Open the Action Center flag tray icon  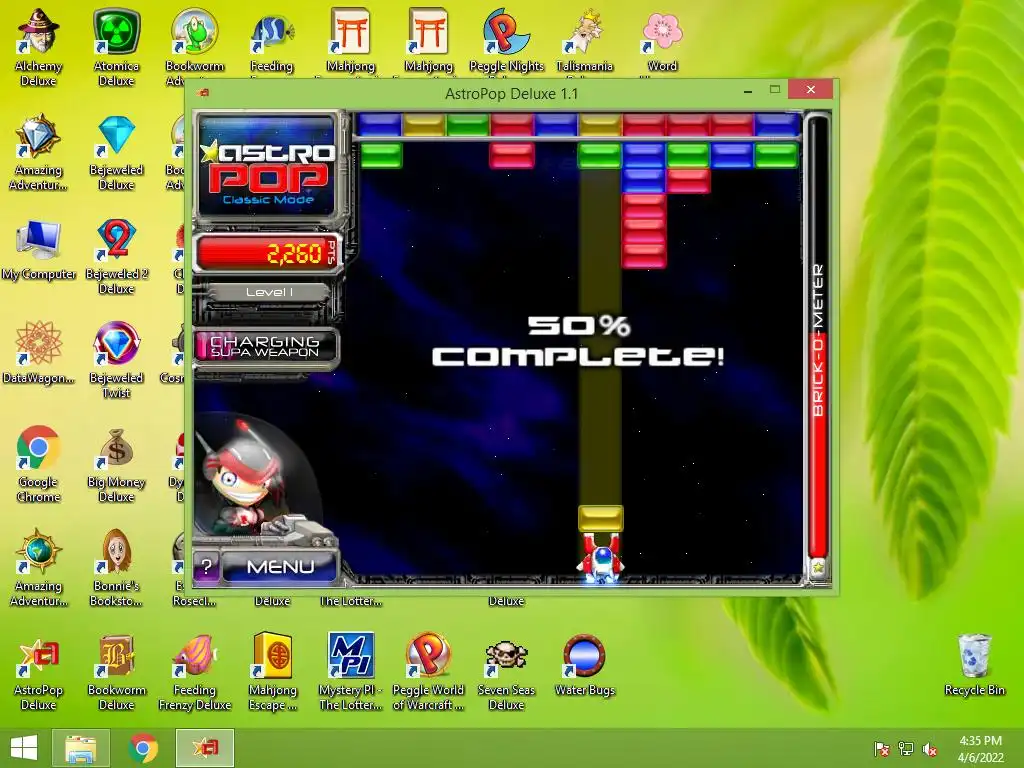pyautogui.click(x=882, y=749)
